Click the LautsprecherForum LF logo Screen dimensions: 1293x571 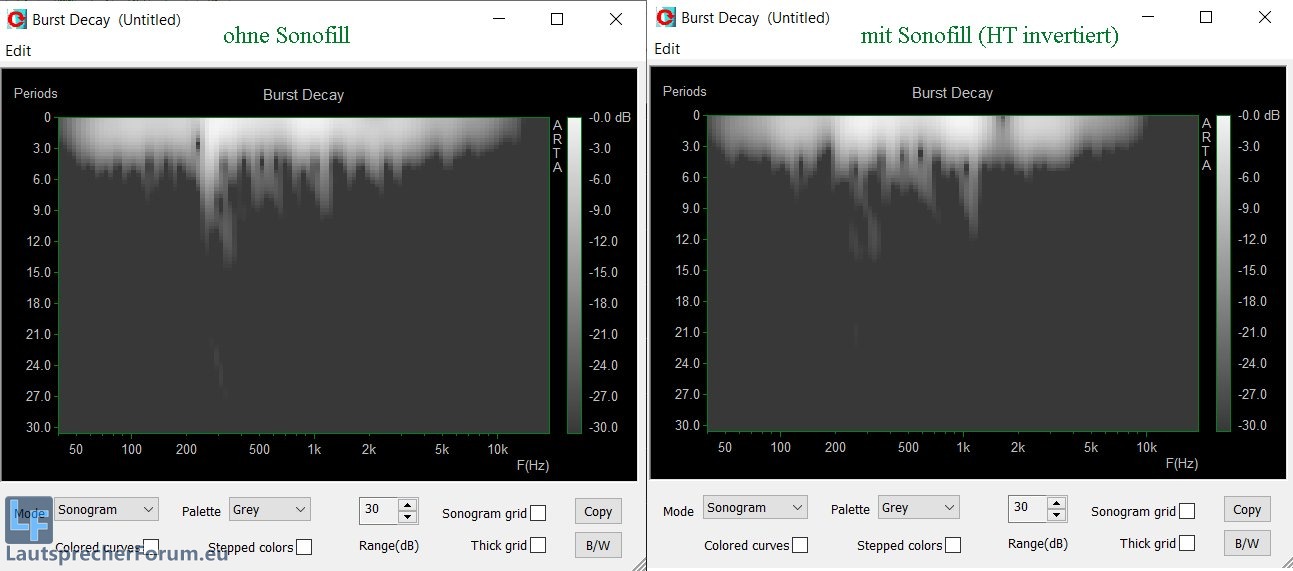tap(28, 521)
